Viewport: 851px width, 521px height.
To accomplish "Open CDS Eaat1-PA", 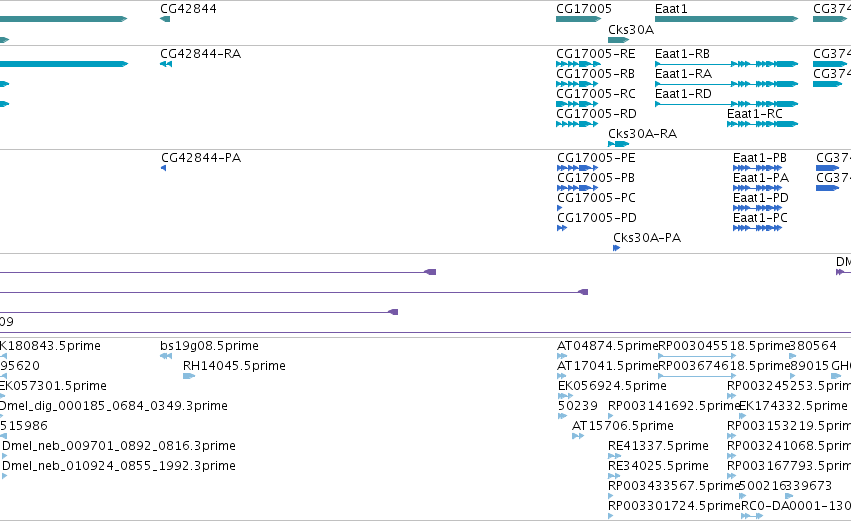I will 761,178.
